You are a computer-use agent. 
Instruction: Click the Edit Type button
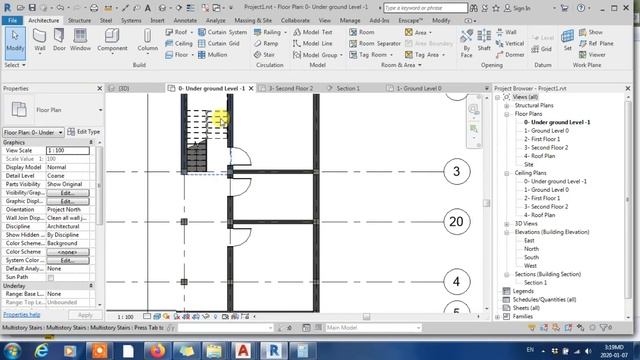tap(84, 132)
